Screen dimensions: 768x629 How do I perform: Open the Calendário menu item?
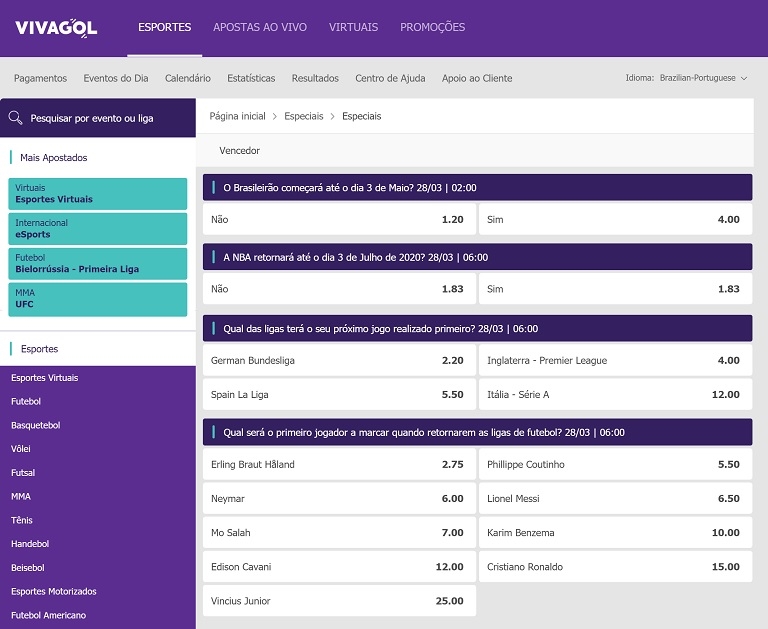[188, 78]
